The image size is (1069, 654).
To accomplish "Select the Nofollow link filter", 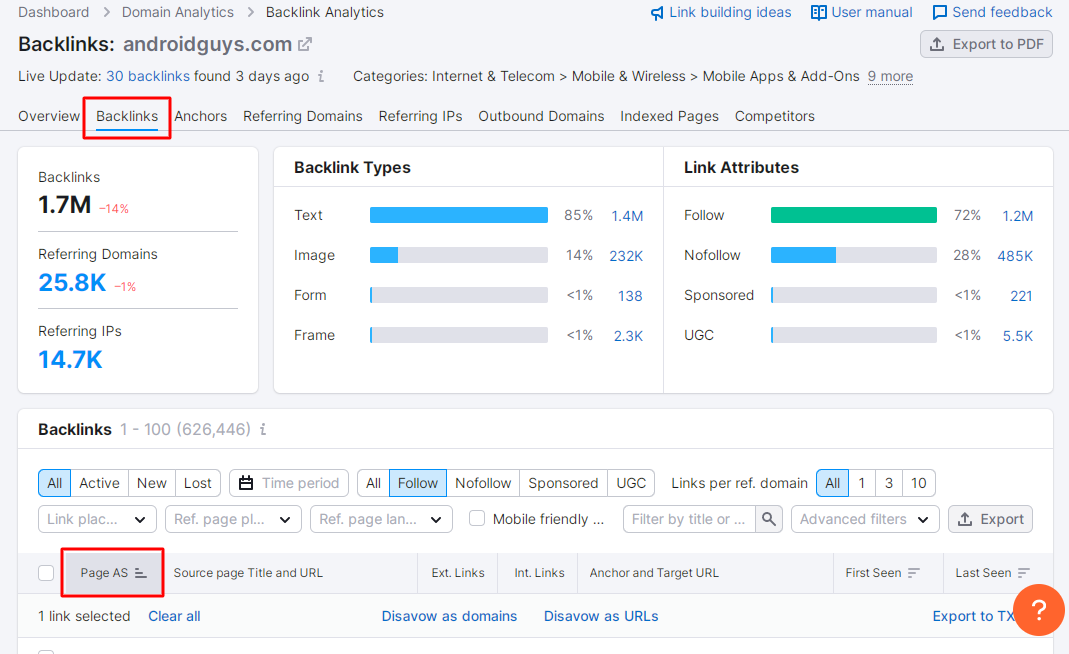I will point(483,483).
